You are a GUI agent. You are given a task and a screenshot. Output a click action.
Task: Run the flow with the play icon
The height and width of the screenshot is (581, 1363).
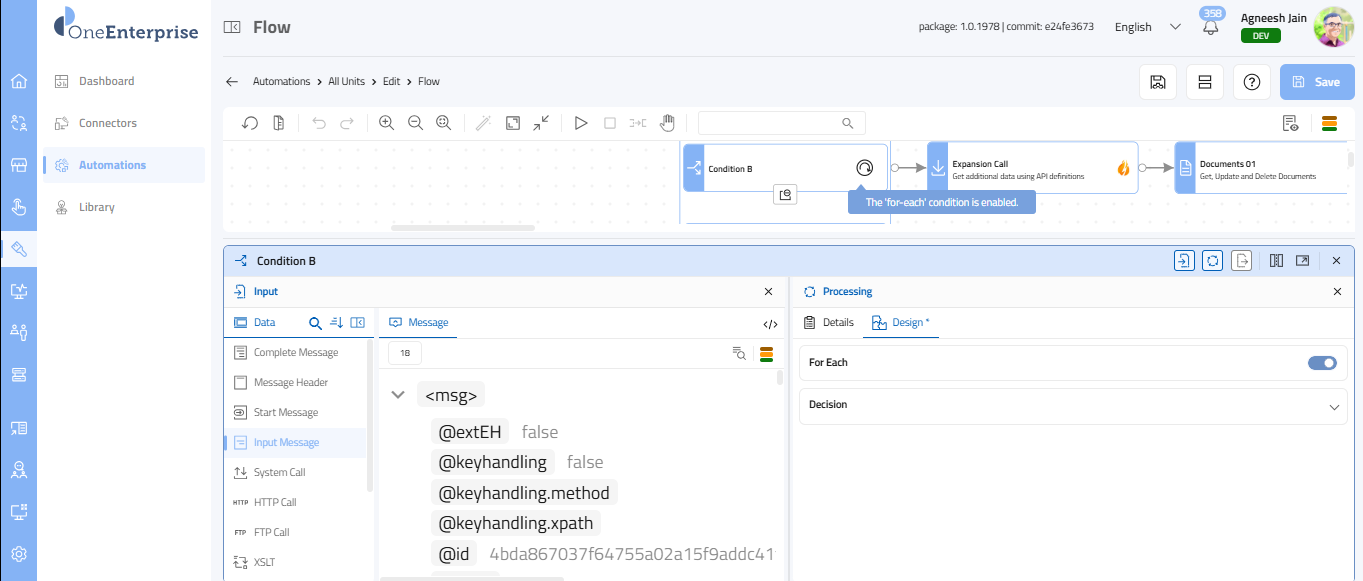click(x=580, y=123)
